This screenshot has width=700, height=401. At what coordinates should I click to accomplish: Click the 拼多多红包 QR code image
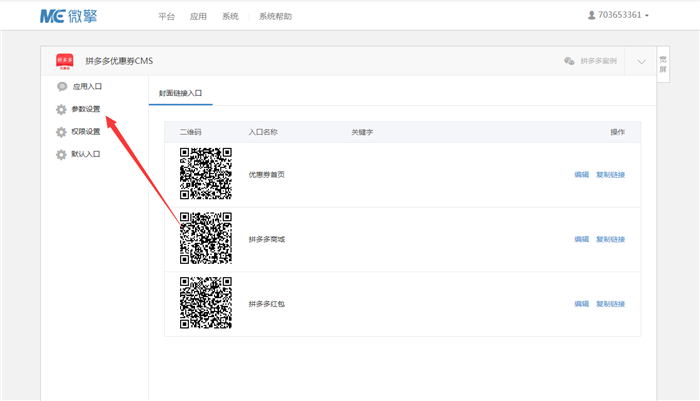pyautogui.click(x=205, y=303)
